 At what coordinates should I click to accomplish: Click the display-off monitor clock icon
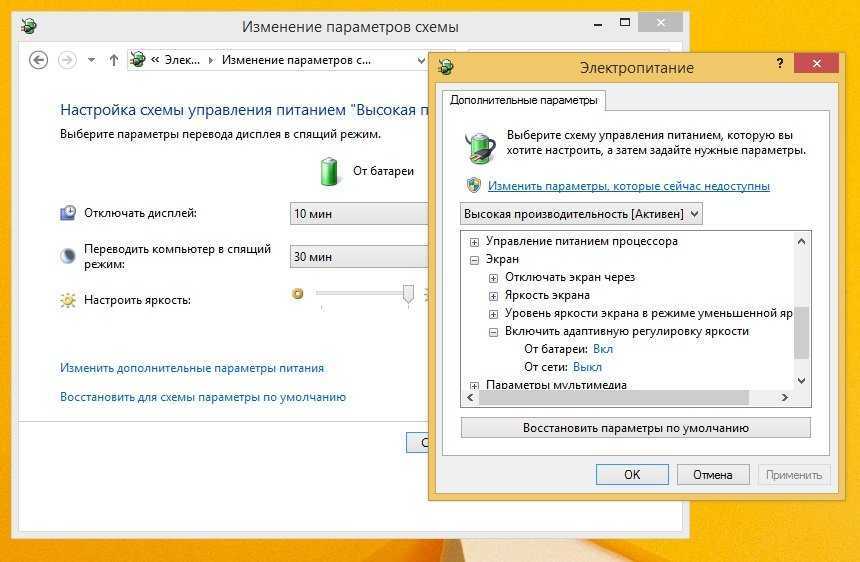point(67,213)
